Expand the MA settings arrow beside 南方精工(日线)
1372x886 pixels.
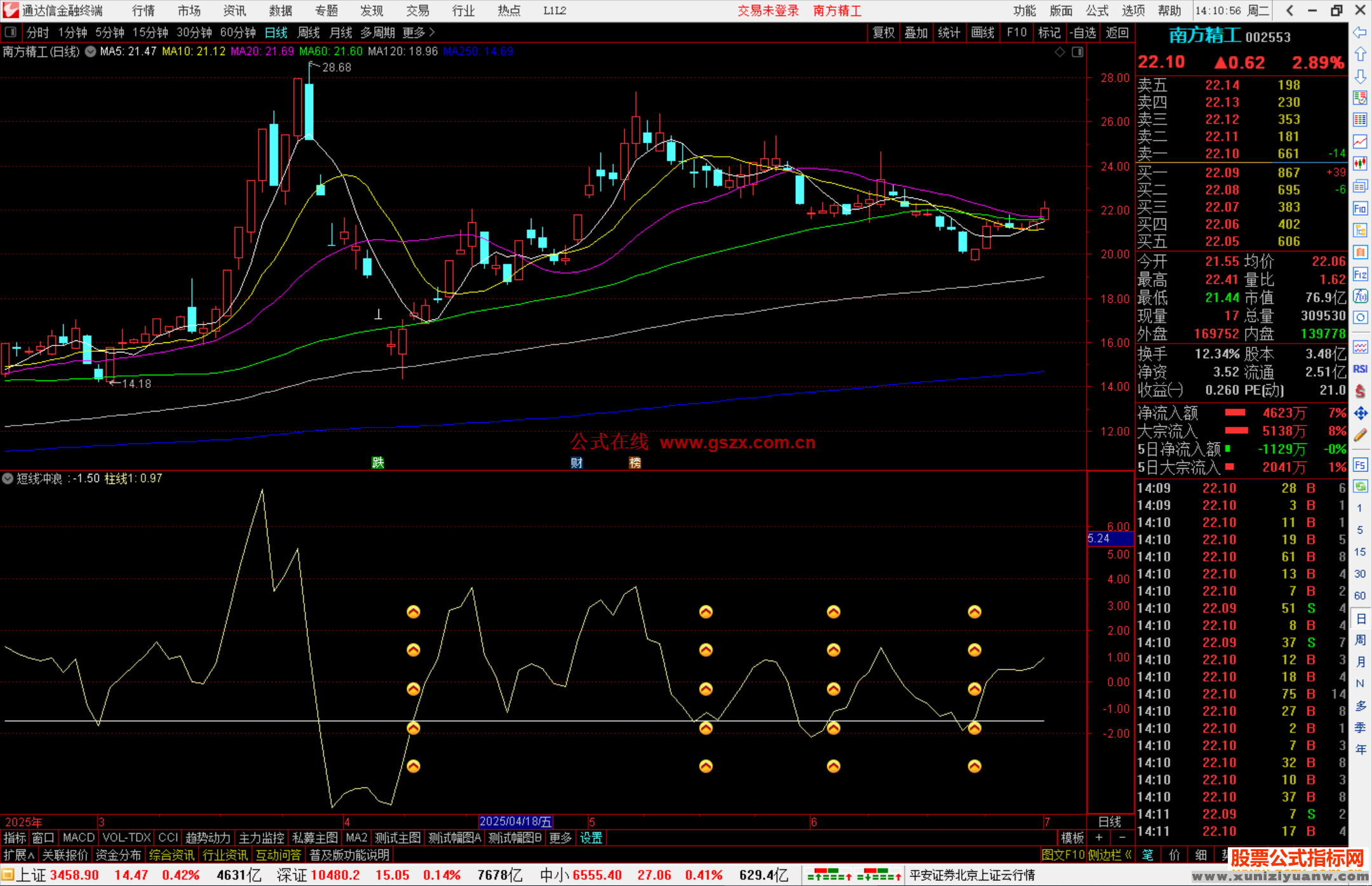pyautogui.click(x=90, y=52)
